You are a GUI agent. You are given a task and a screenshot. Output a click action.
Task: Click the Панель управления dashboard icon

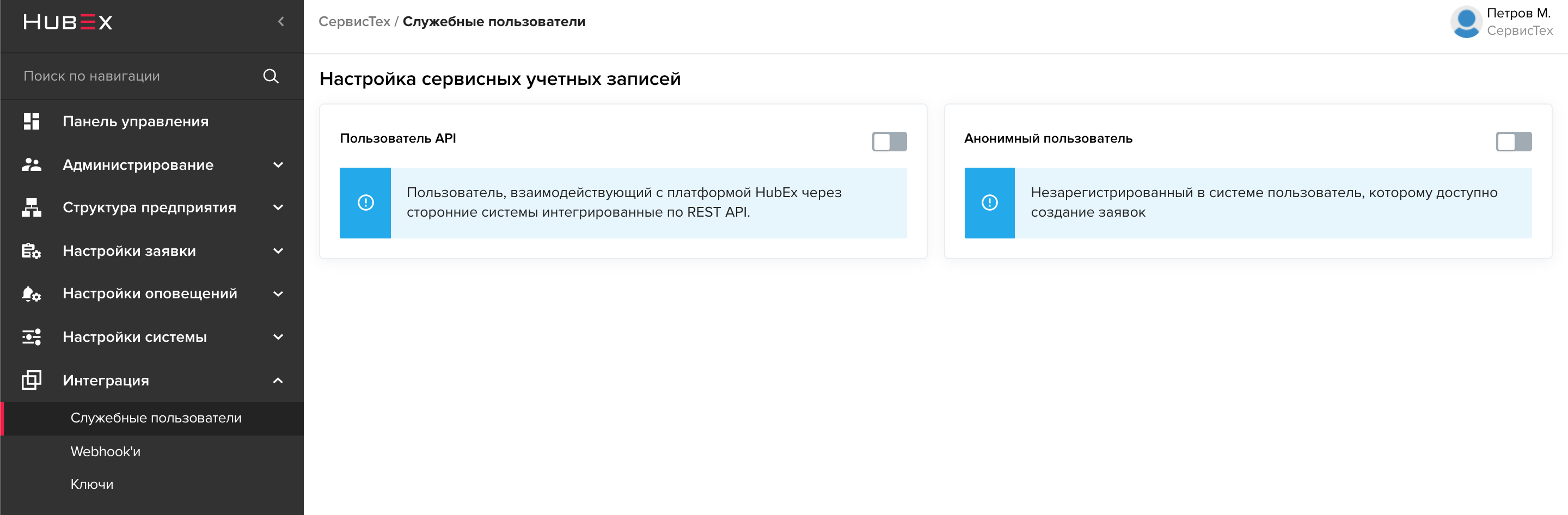(x=32, y=121)
